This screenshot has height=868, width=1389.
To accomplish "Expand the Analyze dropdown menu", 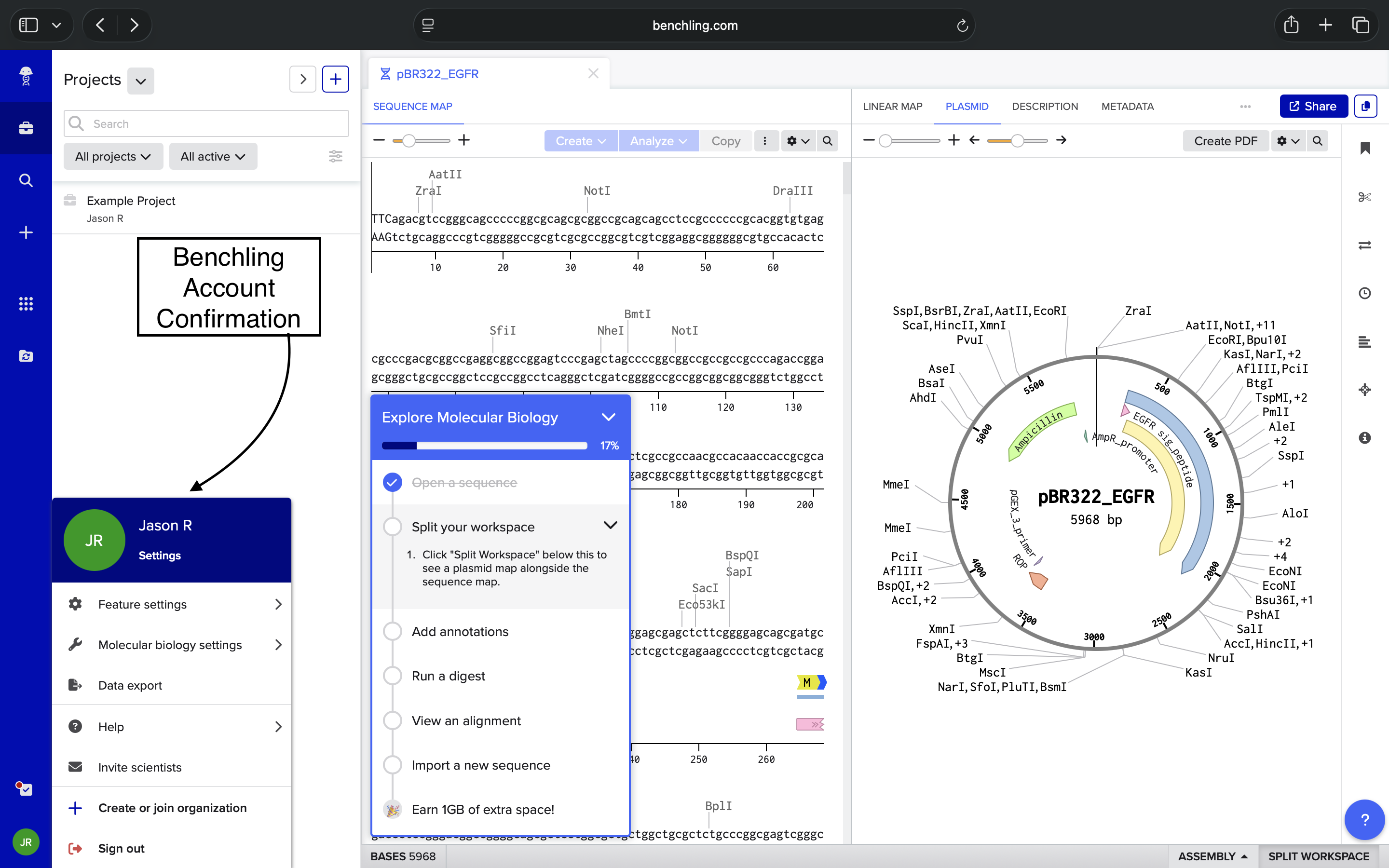I will [658, 141].
